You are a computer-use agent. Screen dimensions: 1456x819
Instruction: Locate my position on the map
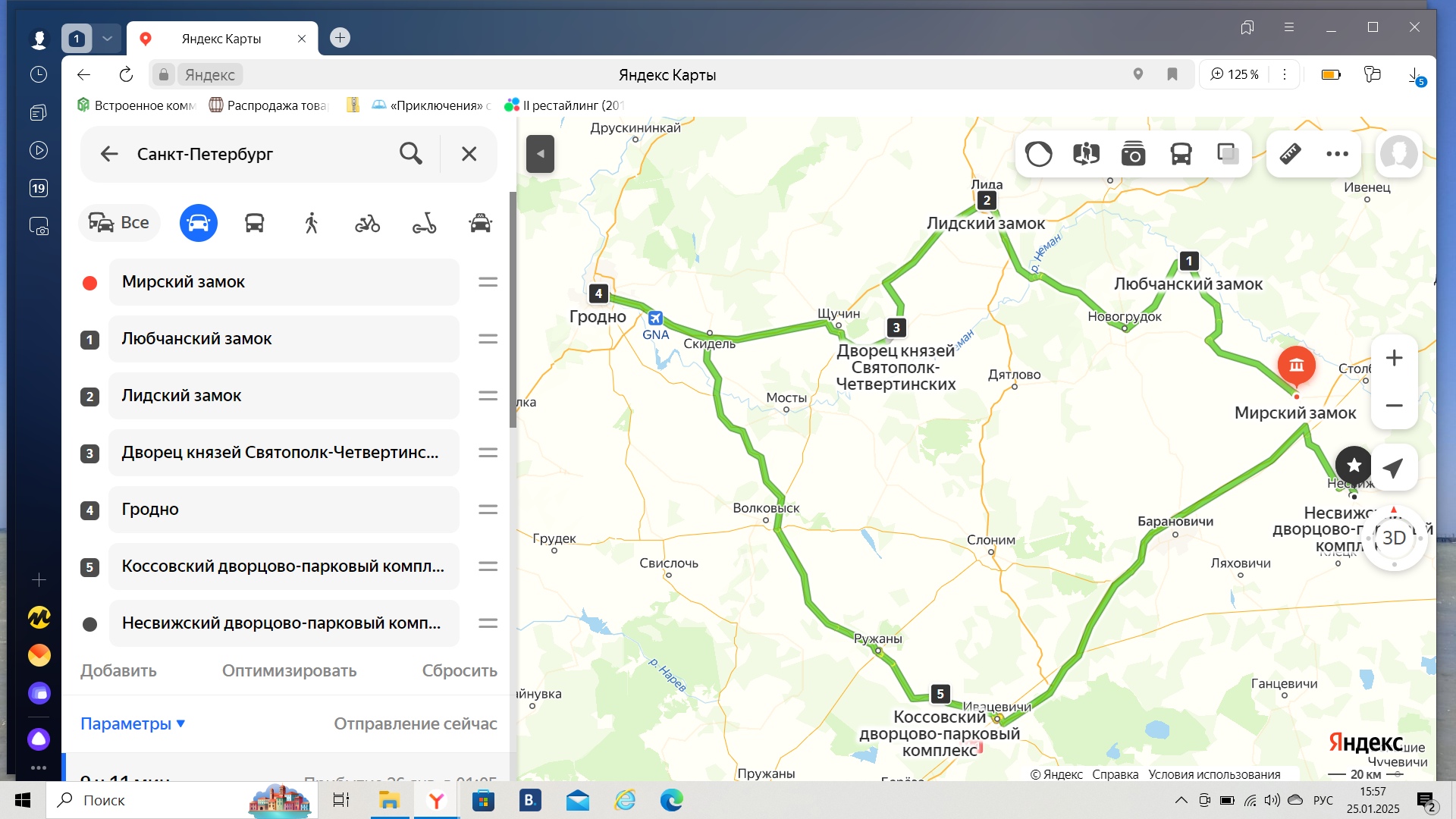(1393, 468)
